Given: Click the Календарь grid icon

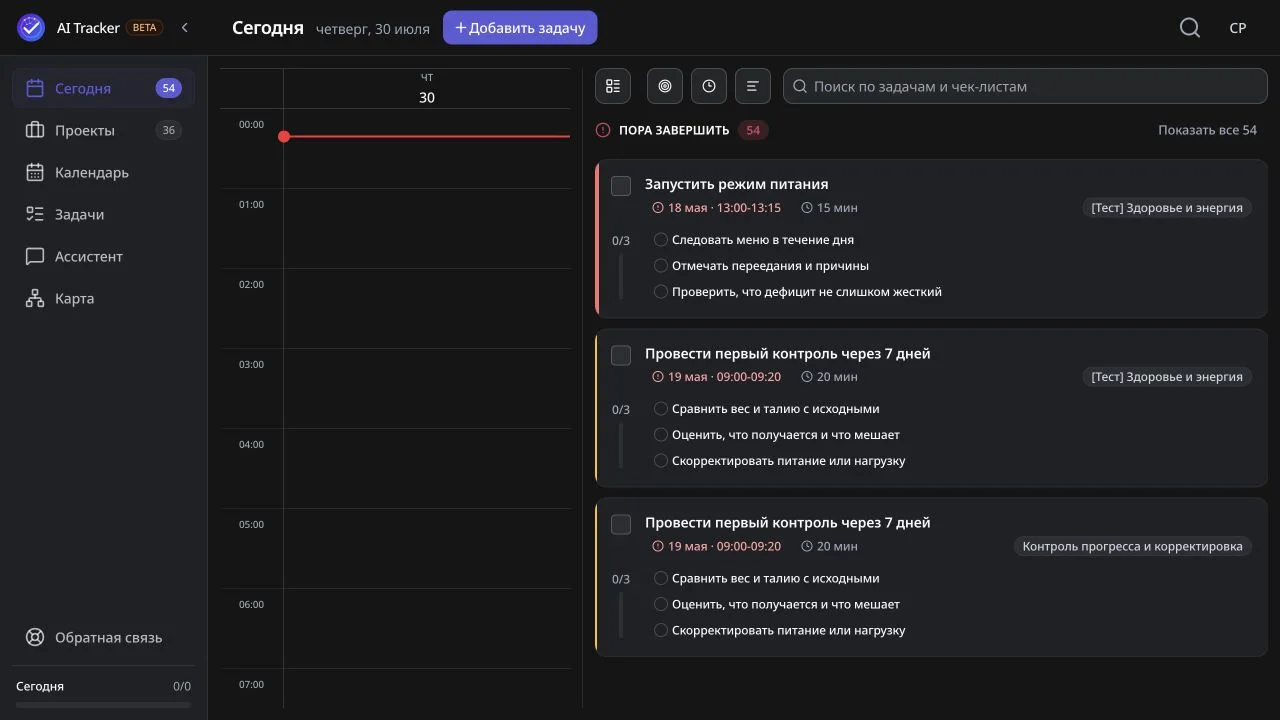Looking at the screenshot, I should [35, 172].
